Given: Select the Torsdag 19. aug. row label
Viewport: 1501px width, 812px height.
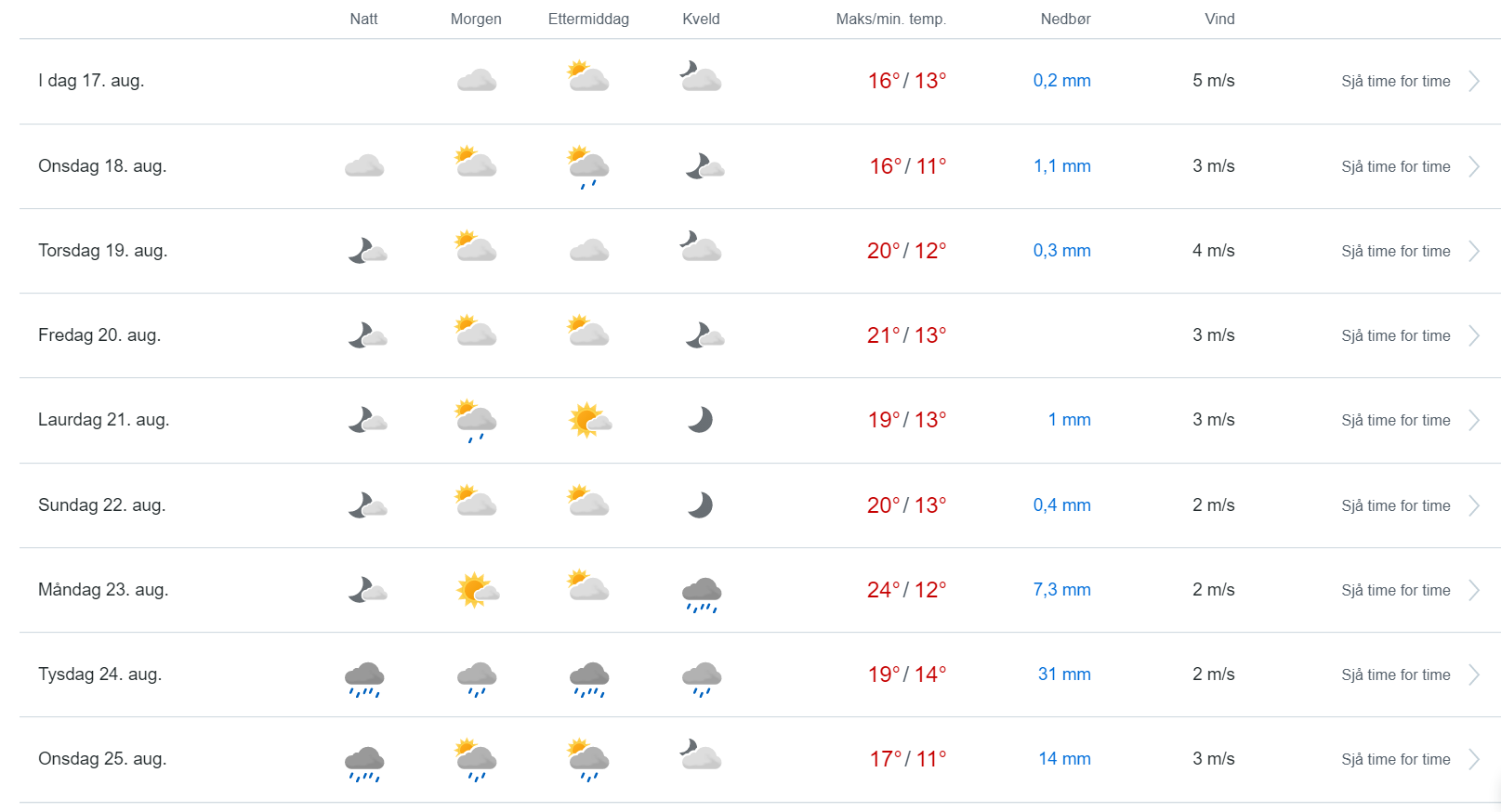Looking at the screenshot, I should pyautogui.click(x=102, y=251).
